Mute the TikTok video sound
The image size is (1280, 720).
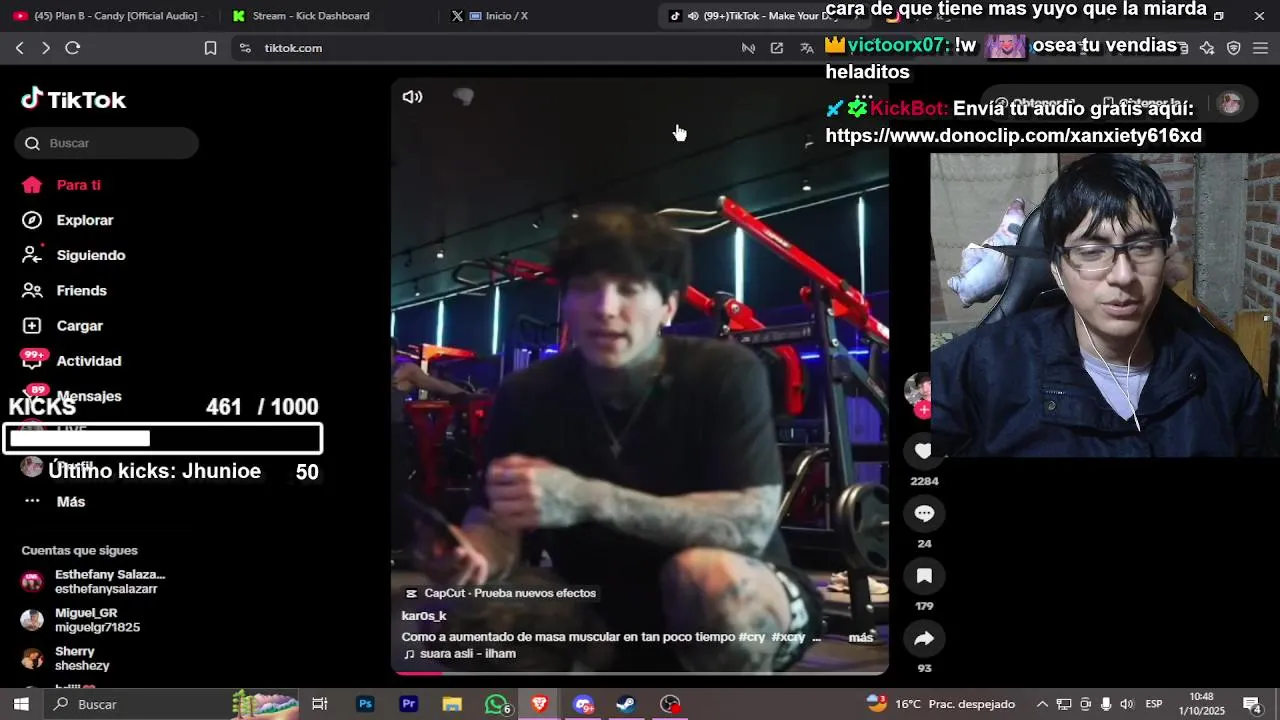[x=412, y=97]
